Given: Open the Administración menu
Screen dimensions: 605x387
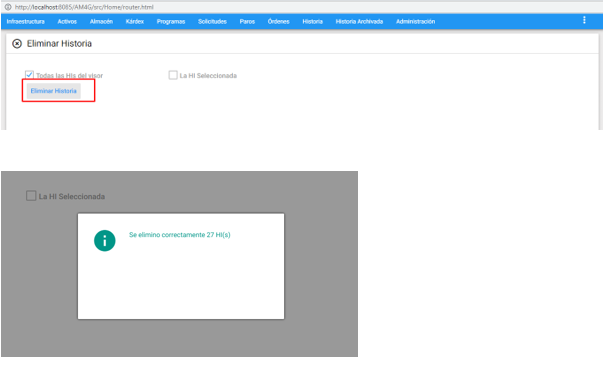Looking at the screenshot, I should point(416,22).
